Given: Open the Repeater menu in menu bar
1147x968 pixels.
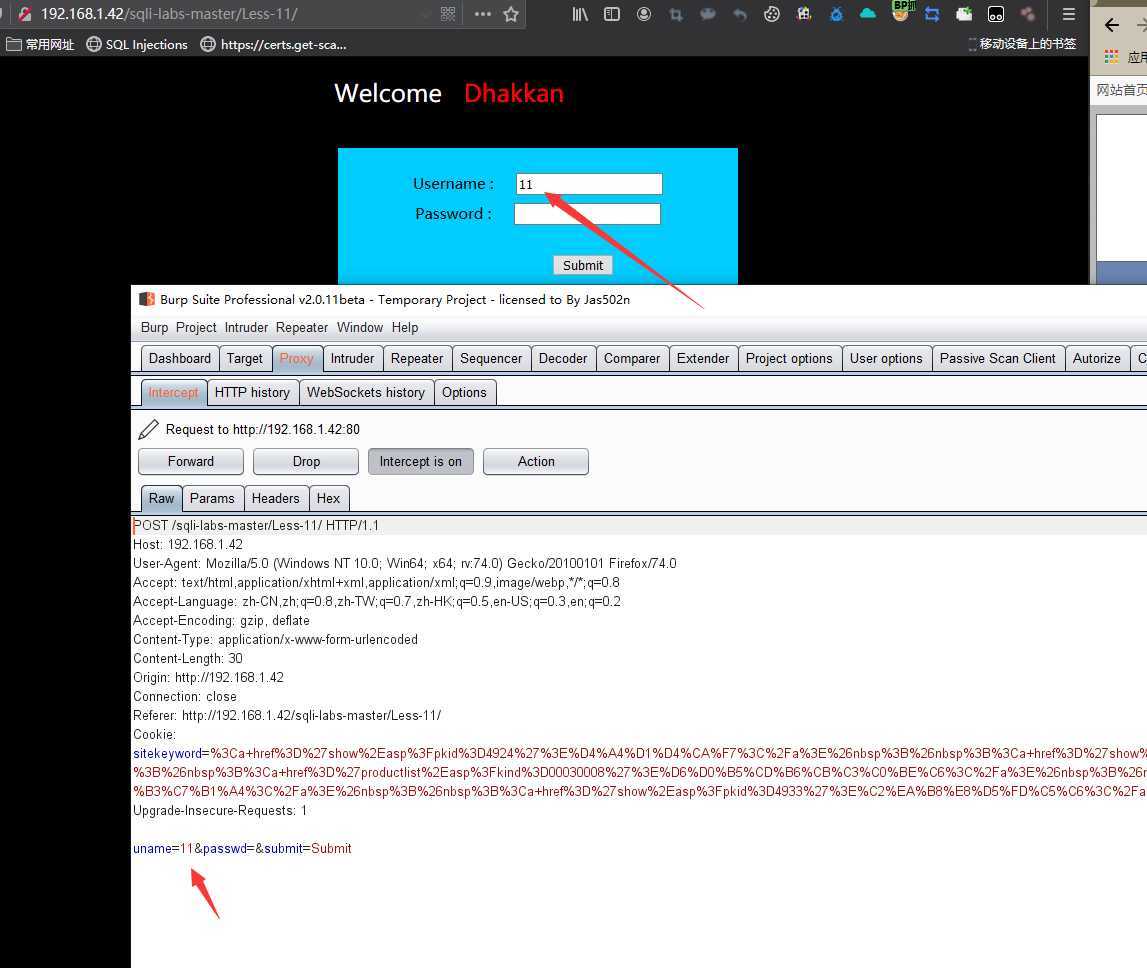Looking at the screenshot, I should point(302,327).
